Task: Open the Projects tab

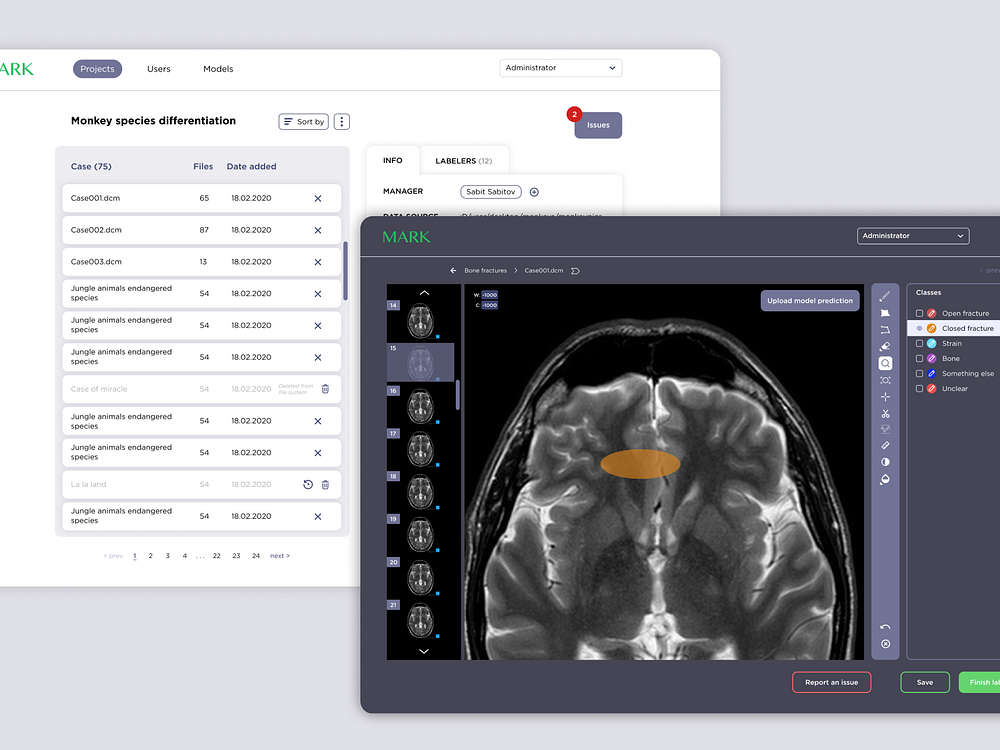Action: [98, 69]
